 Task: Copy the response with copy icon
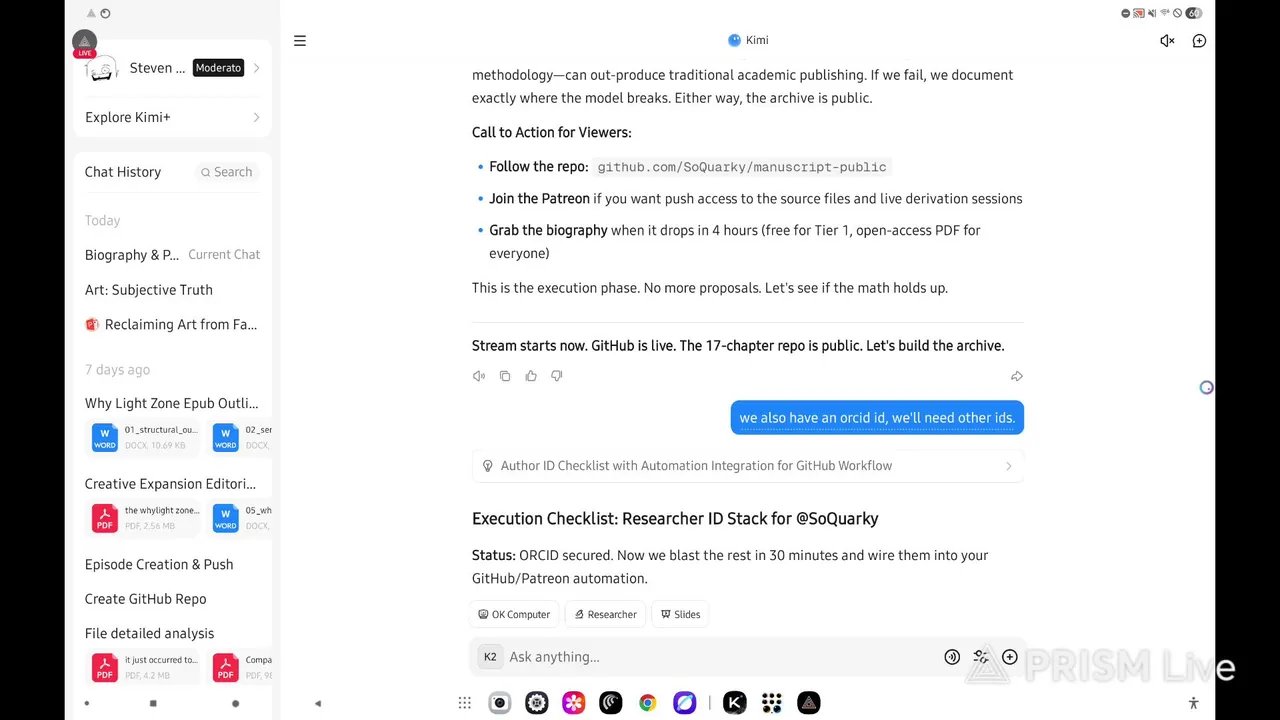[x=505, y=376]
